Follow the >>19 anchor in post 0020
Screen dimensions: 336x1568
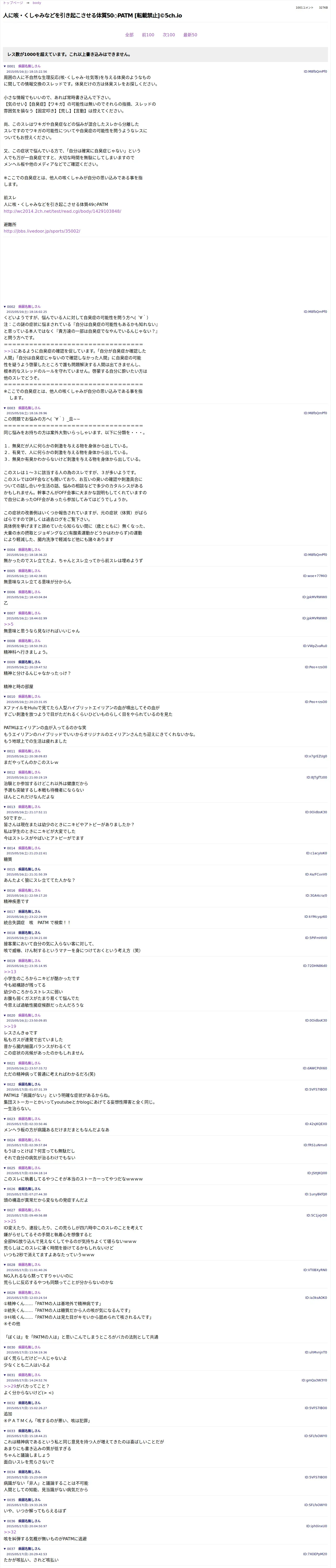(10, 1026)
